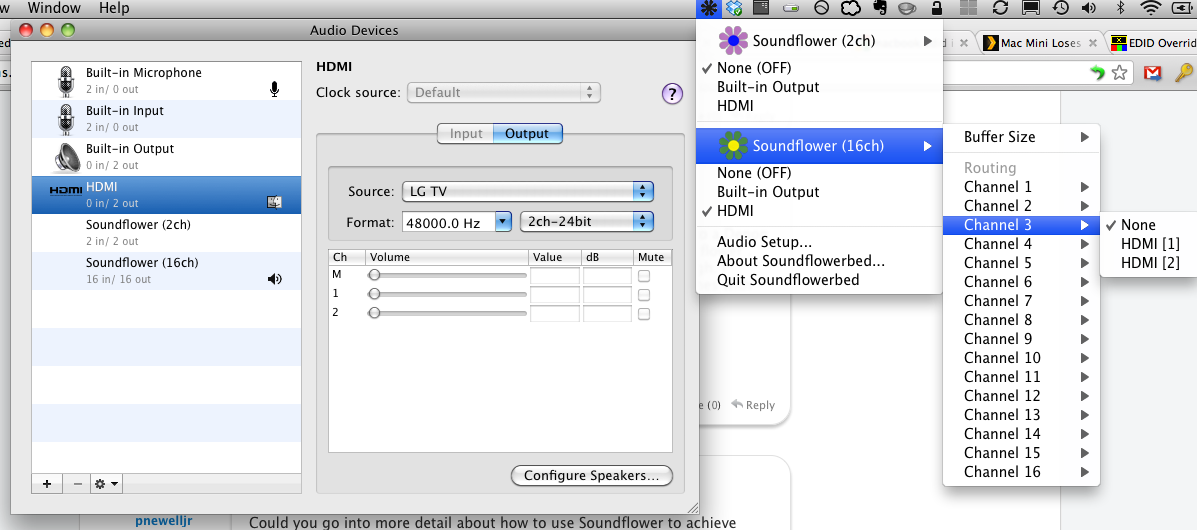Open the Source dropdown showing LG TV
Screen dimensions: 1197x530
tap(528, 192)
